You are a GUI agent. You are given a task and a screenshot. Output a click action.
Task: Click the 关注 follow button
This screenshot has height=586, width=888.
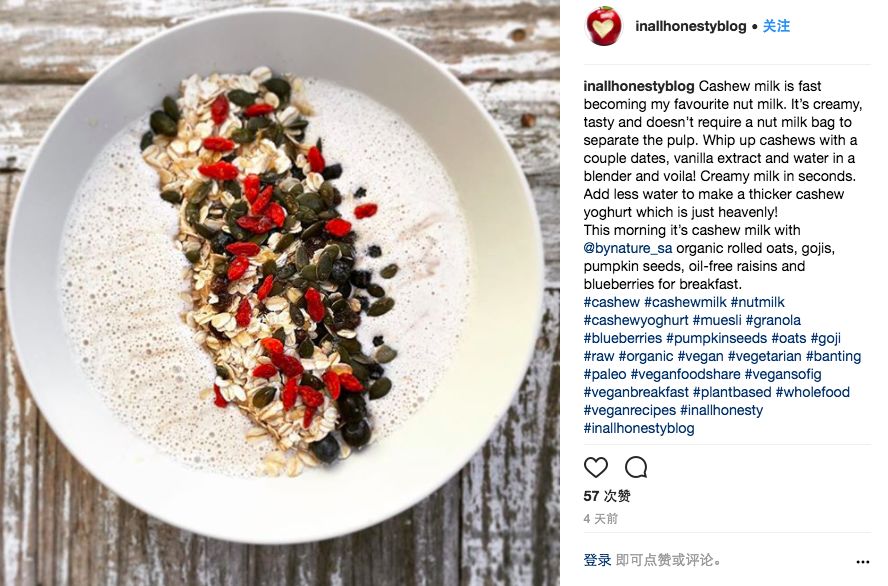coord(776,26)
